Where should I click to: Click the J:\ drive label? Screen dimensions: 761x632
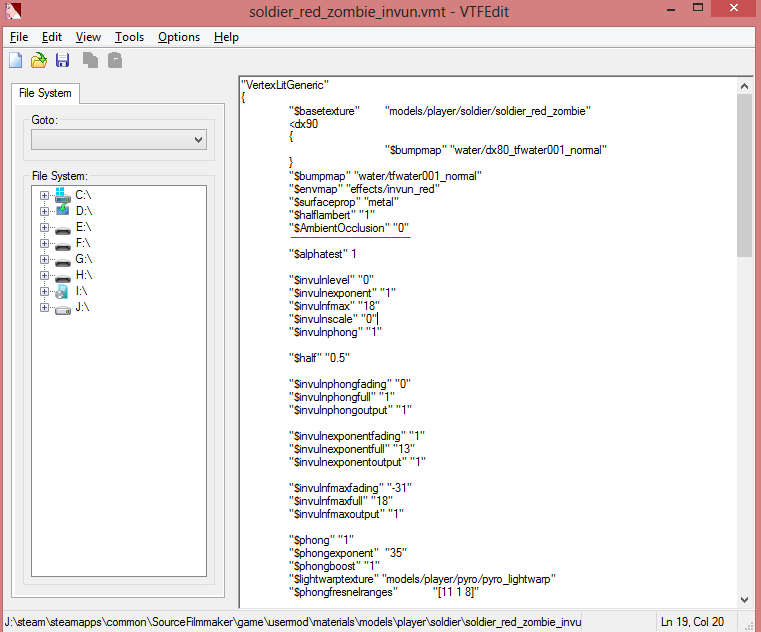coord(82,307)
